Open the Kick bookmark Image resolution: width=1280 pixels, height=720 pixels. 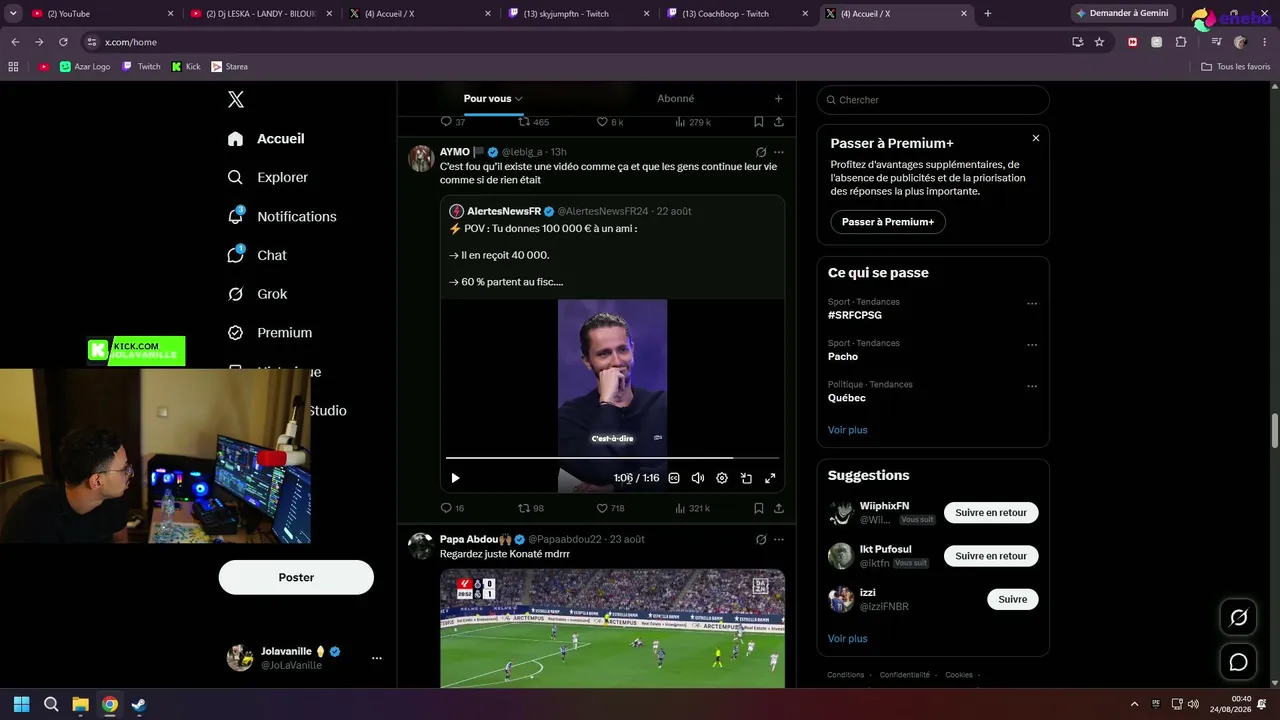pyautogui.click(x=186, y=67)
